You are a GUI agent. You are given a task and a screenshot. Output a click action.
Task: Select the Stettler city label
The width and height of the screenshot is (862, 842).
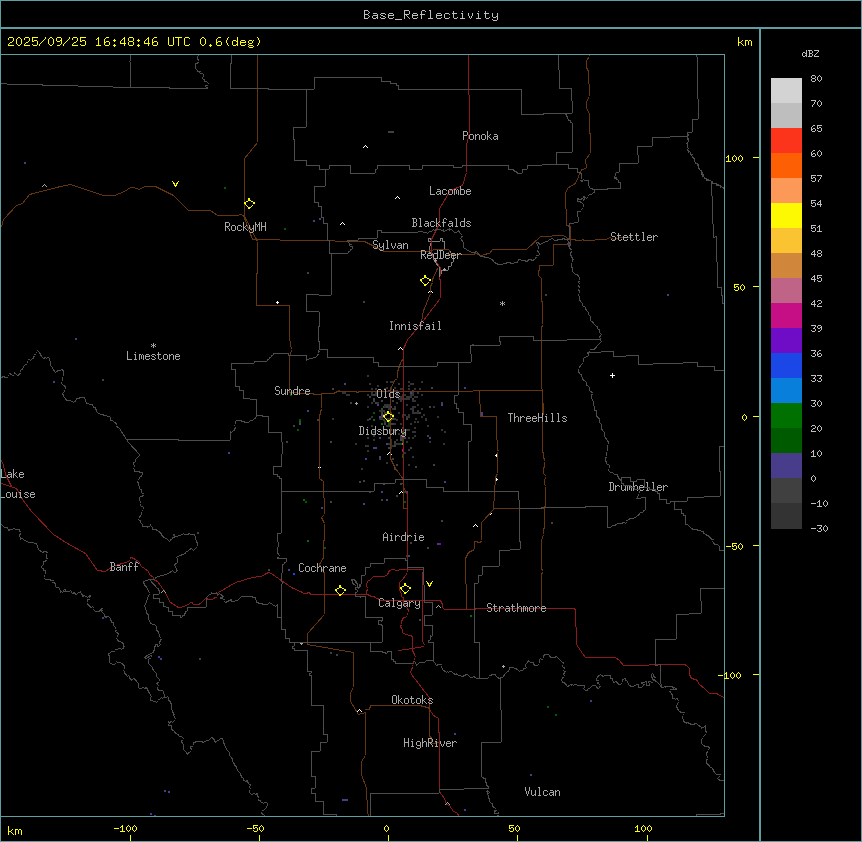coord(634,237)
